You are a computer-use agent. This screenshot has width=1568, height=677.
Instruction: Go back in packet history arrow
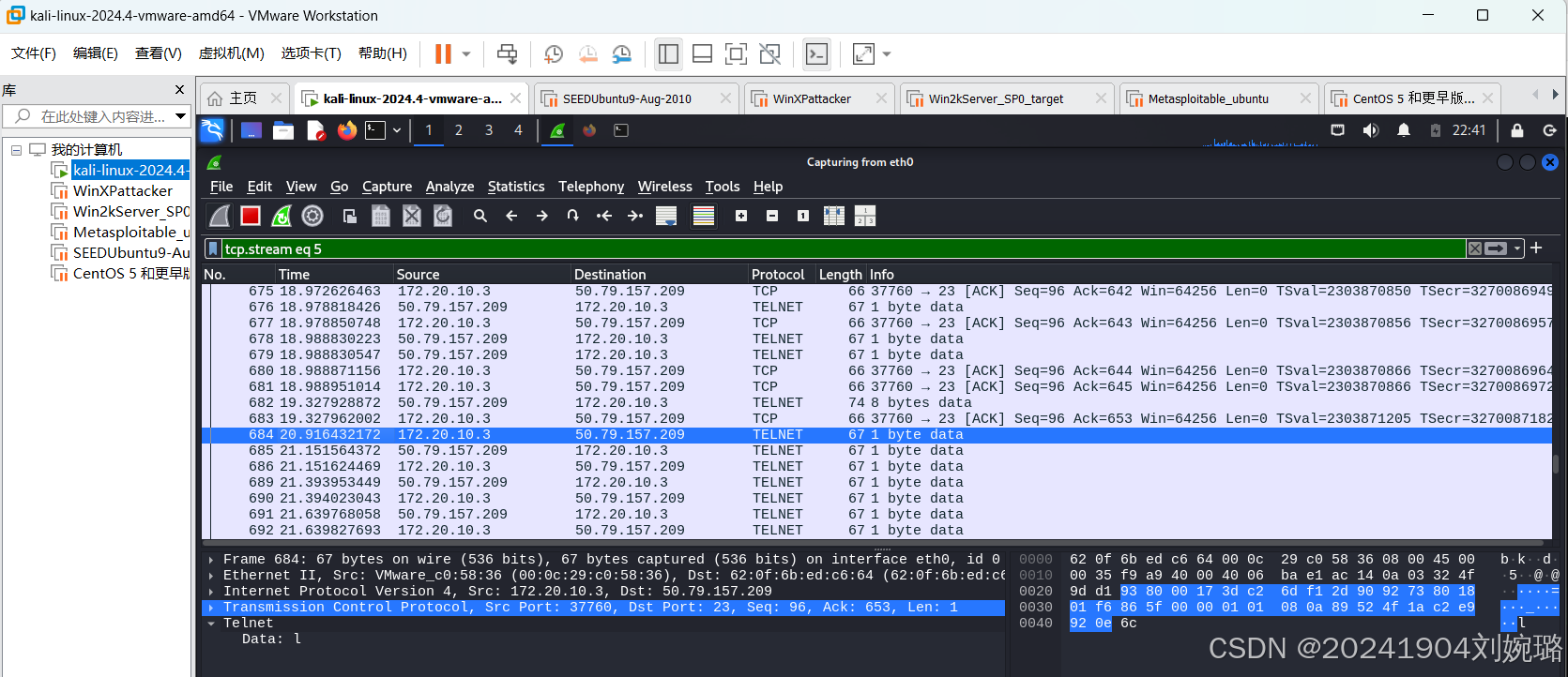pos(511,216)
